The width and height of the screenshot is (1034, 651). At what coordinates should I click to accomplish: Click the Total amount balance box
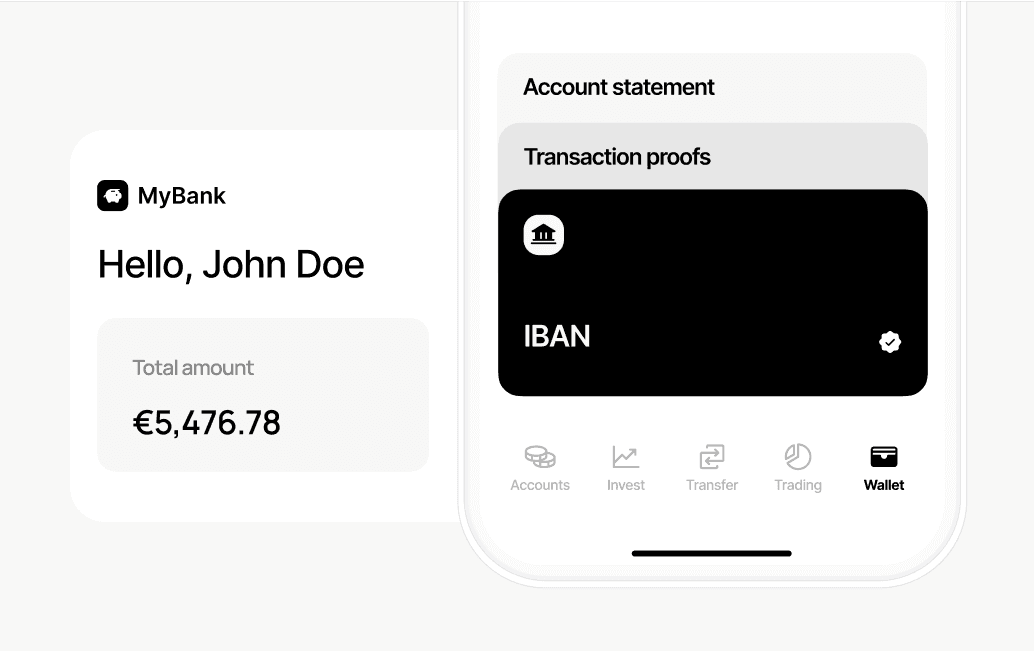[263, 394]
